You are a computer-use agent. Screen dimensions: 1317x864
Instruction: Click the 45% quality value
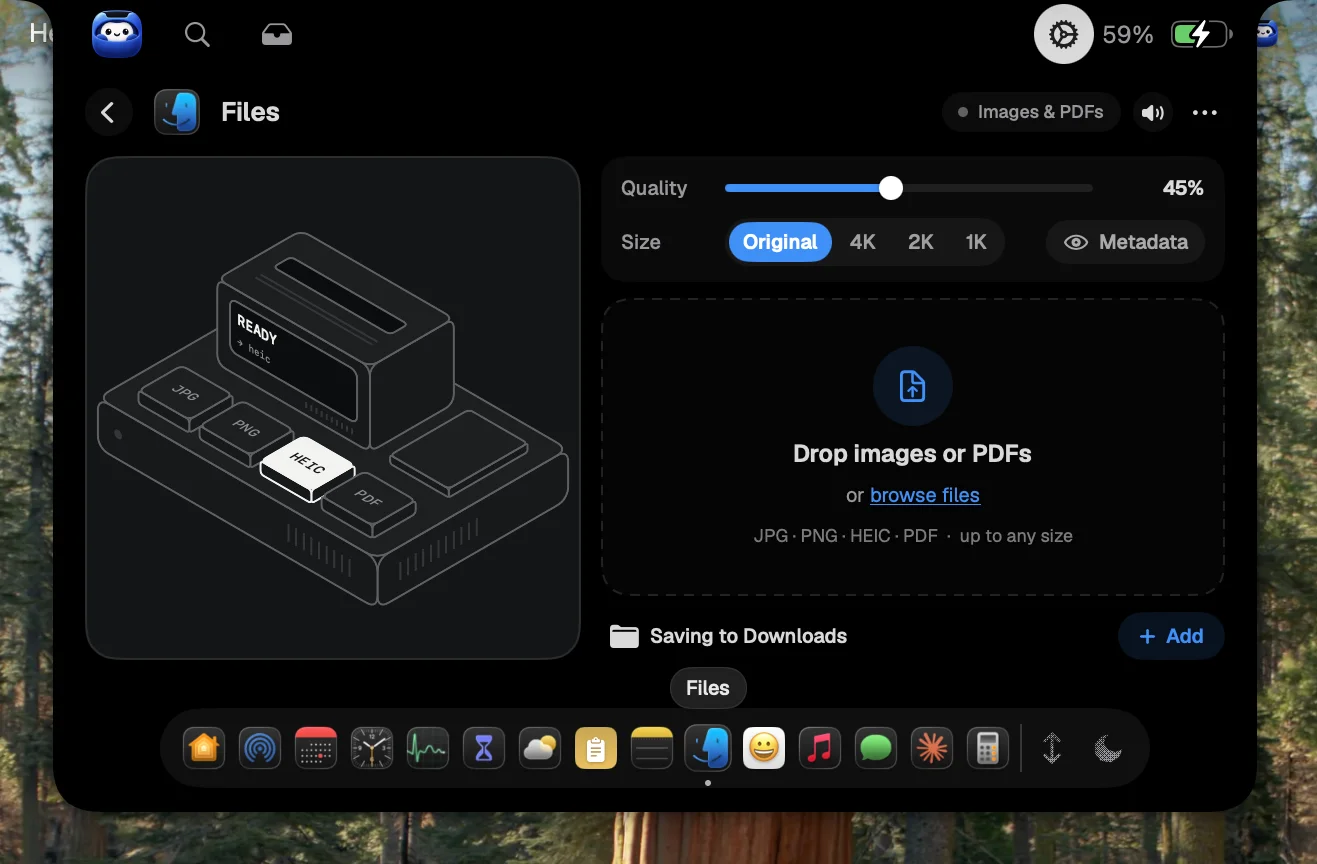(x=1183, y=188)
